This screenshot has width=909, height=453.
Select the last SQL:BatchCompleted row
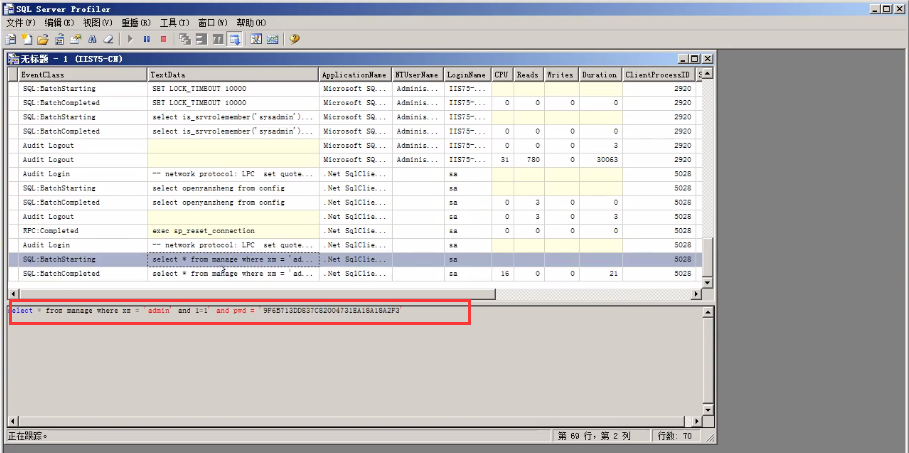pos(60,273)
